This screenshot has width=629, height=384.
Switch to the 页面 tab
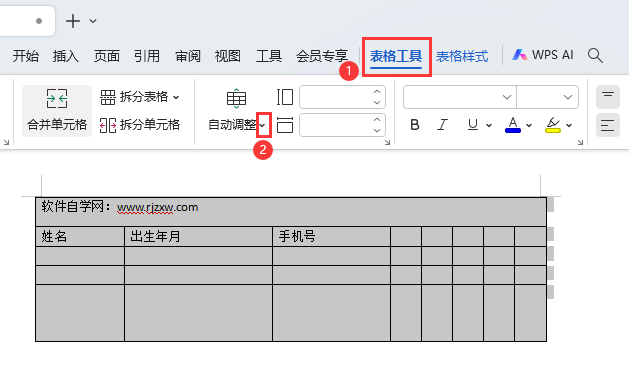tap(107, 56)
